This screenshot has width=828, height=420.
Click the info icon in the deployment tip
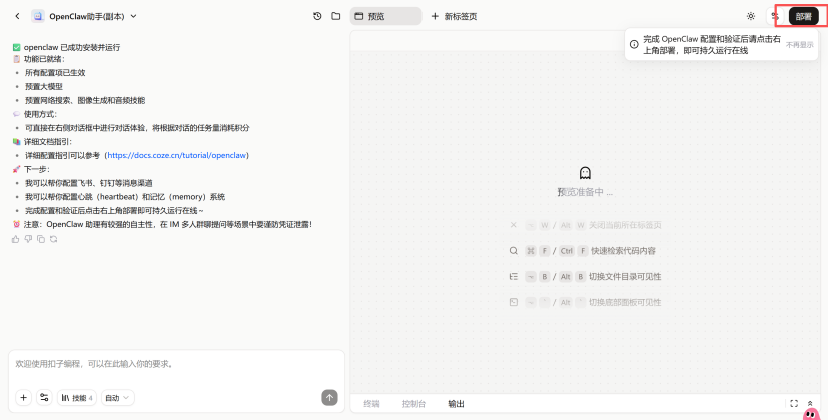[x=634, y=44]
